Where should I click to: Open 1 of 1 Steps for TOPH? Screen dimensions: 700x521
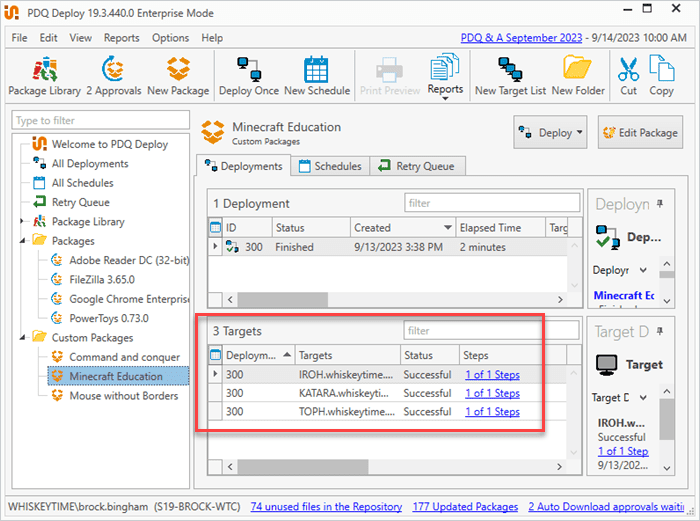492,412
